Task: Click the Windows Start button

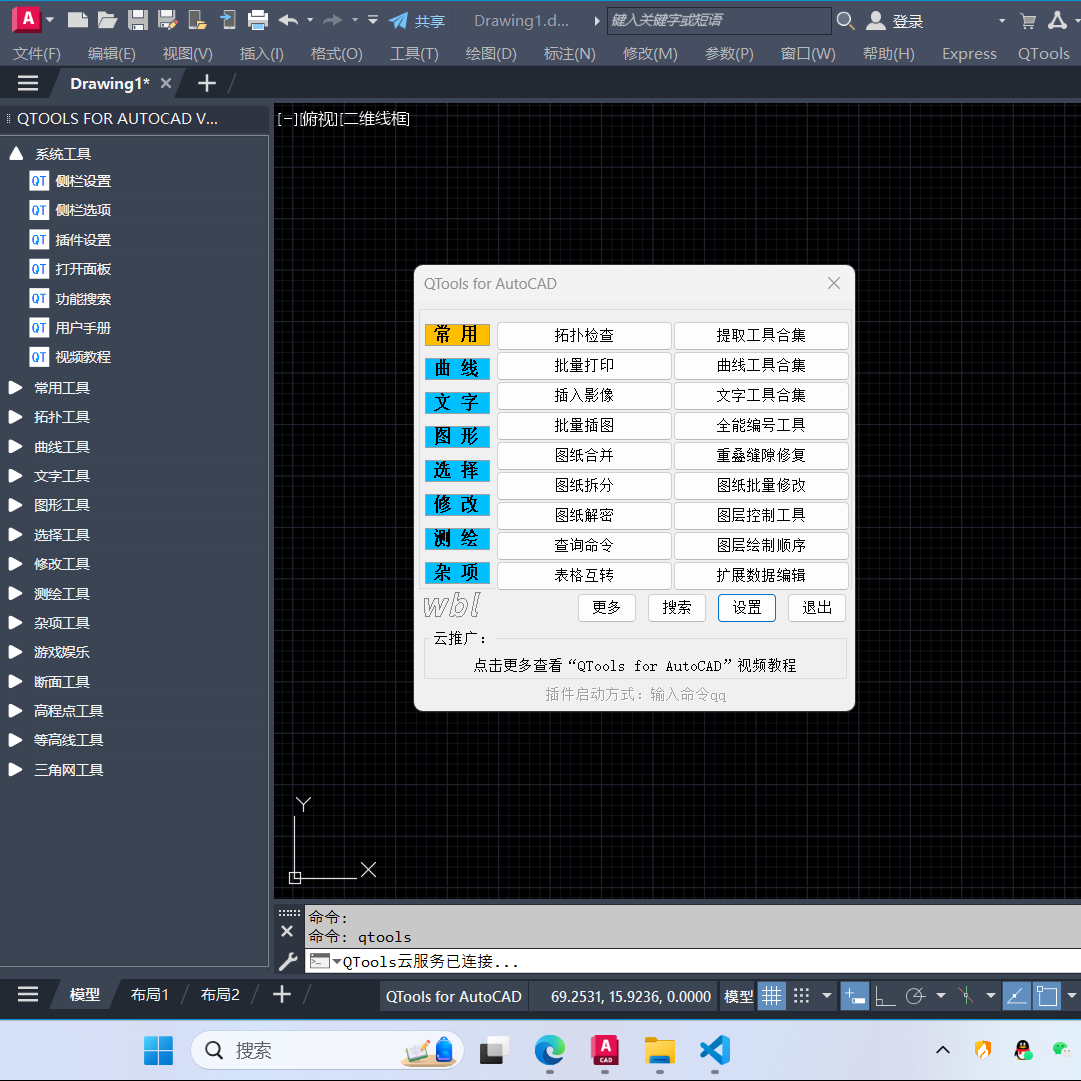Action: pyautogui.click(x=159, y=1050)
